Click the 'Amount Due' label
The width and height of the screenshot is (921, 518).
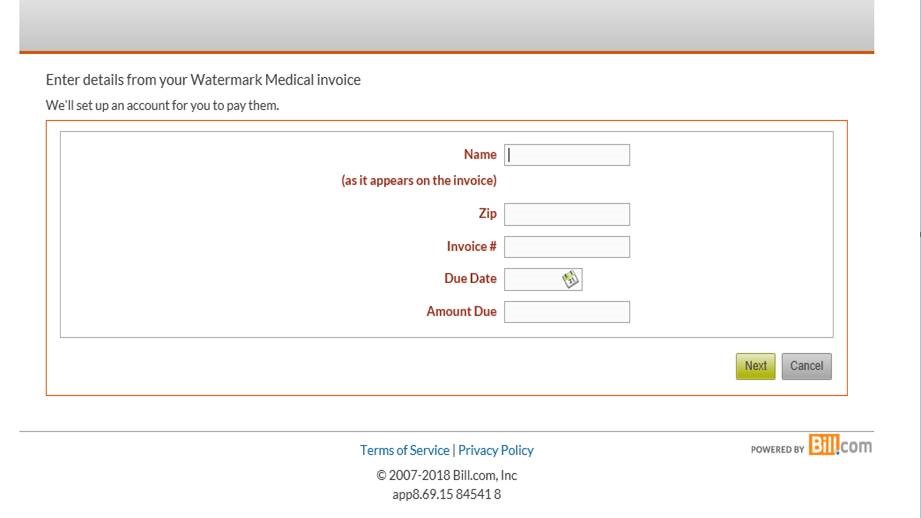[462, 311]
